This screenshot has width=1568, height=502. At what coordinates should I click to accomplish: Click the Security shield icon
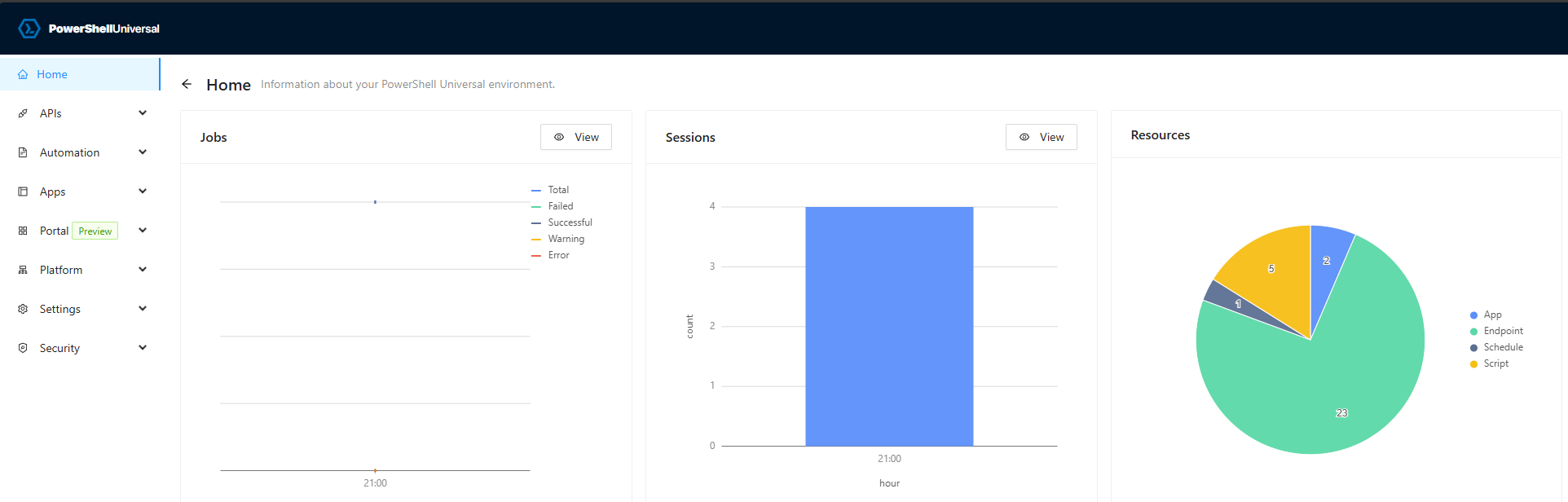(x=23, y=348)
